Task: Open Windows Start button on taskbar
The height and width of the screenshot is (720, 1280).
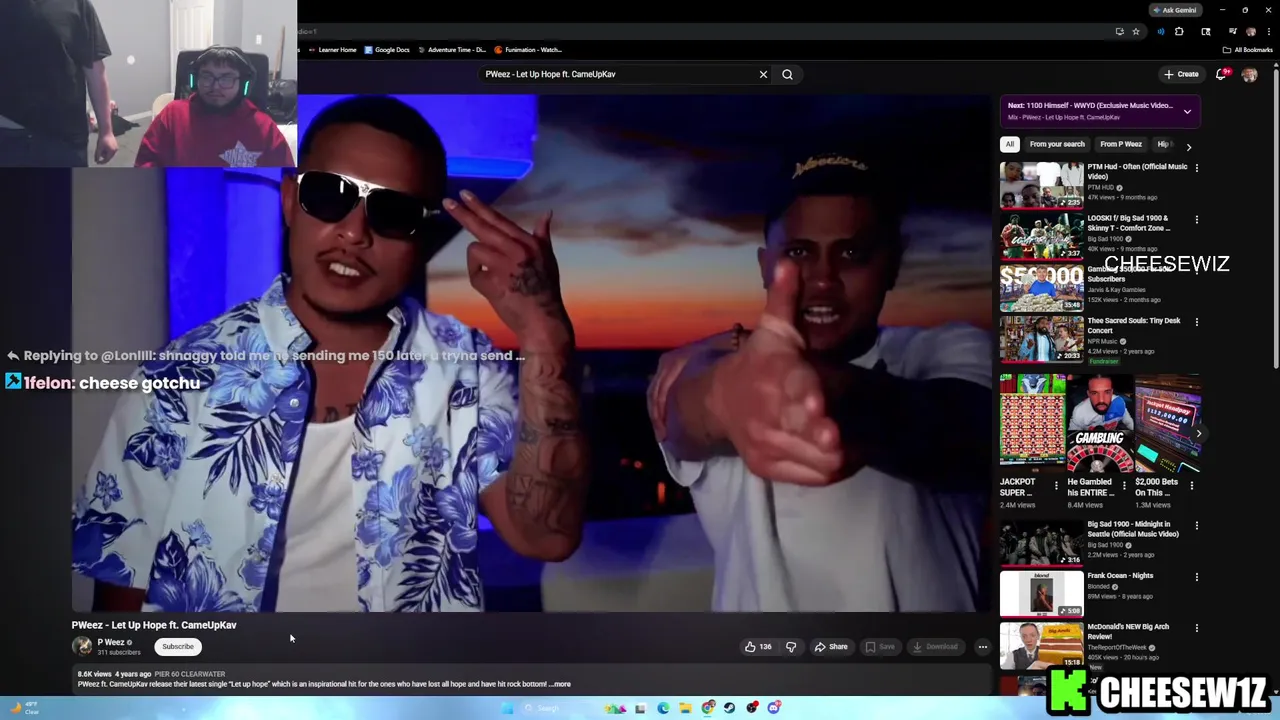Action: click(507, 708)
